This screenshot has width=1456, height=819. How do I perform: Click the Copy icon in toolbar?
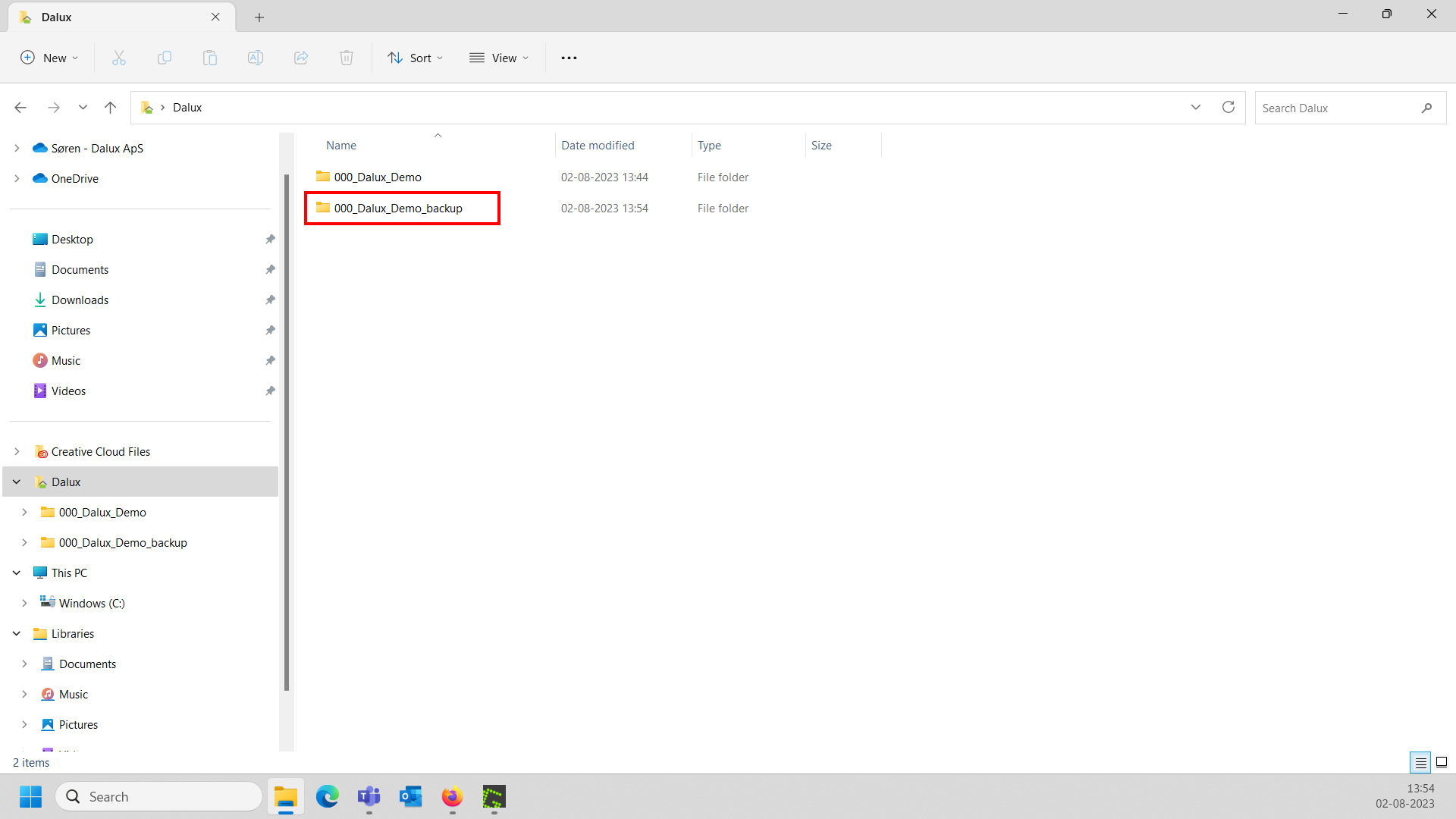(165, 58)
